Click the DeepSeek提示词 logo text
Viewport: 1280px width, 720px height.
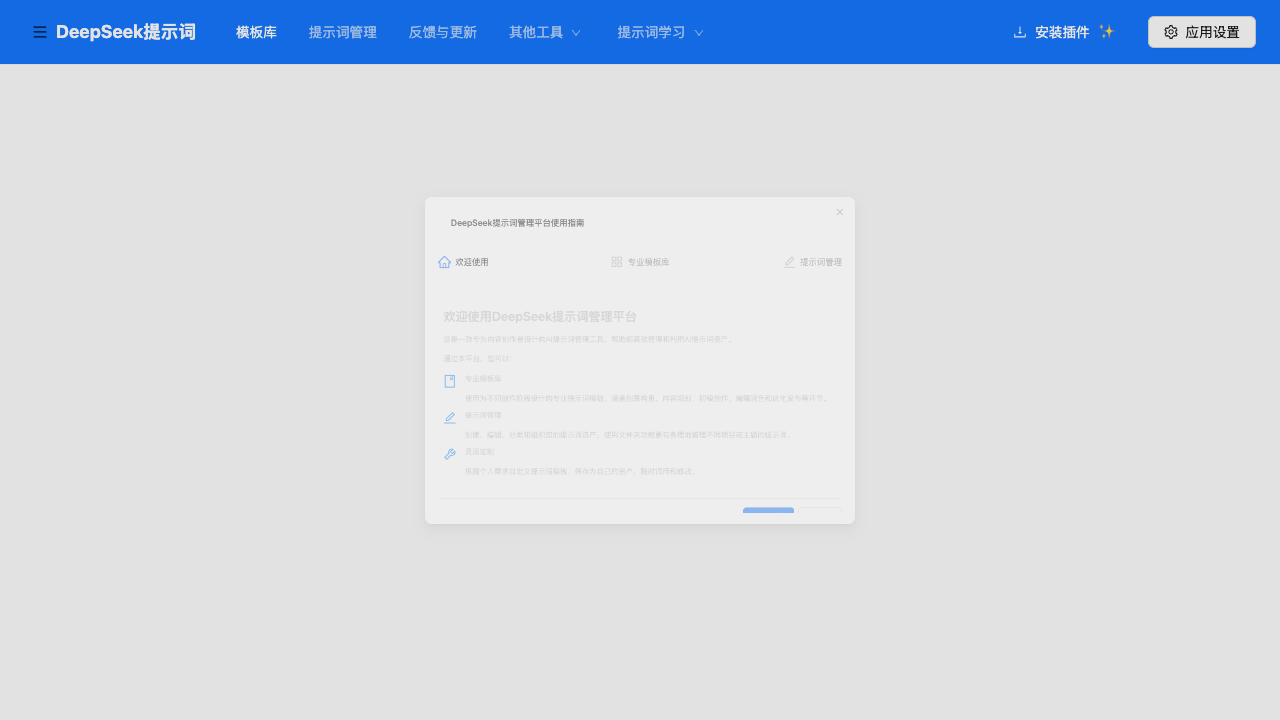click(126, 32)
